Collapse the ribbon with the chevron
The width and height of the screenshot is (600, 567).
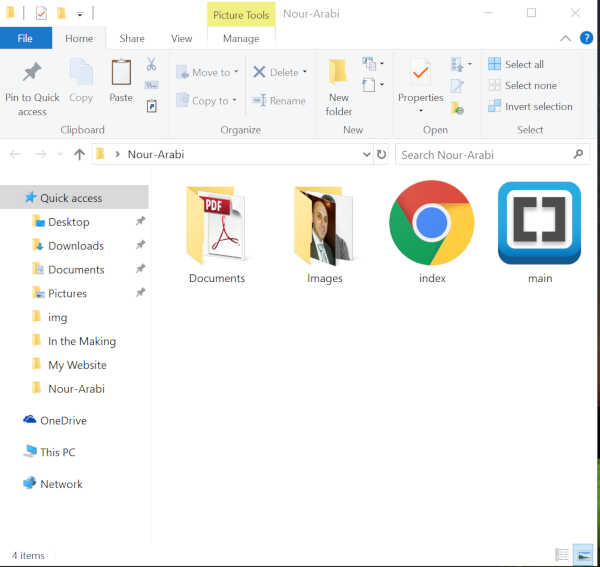pos(565,38)
